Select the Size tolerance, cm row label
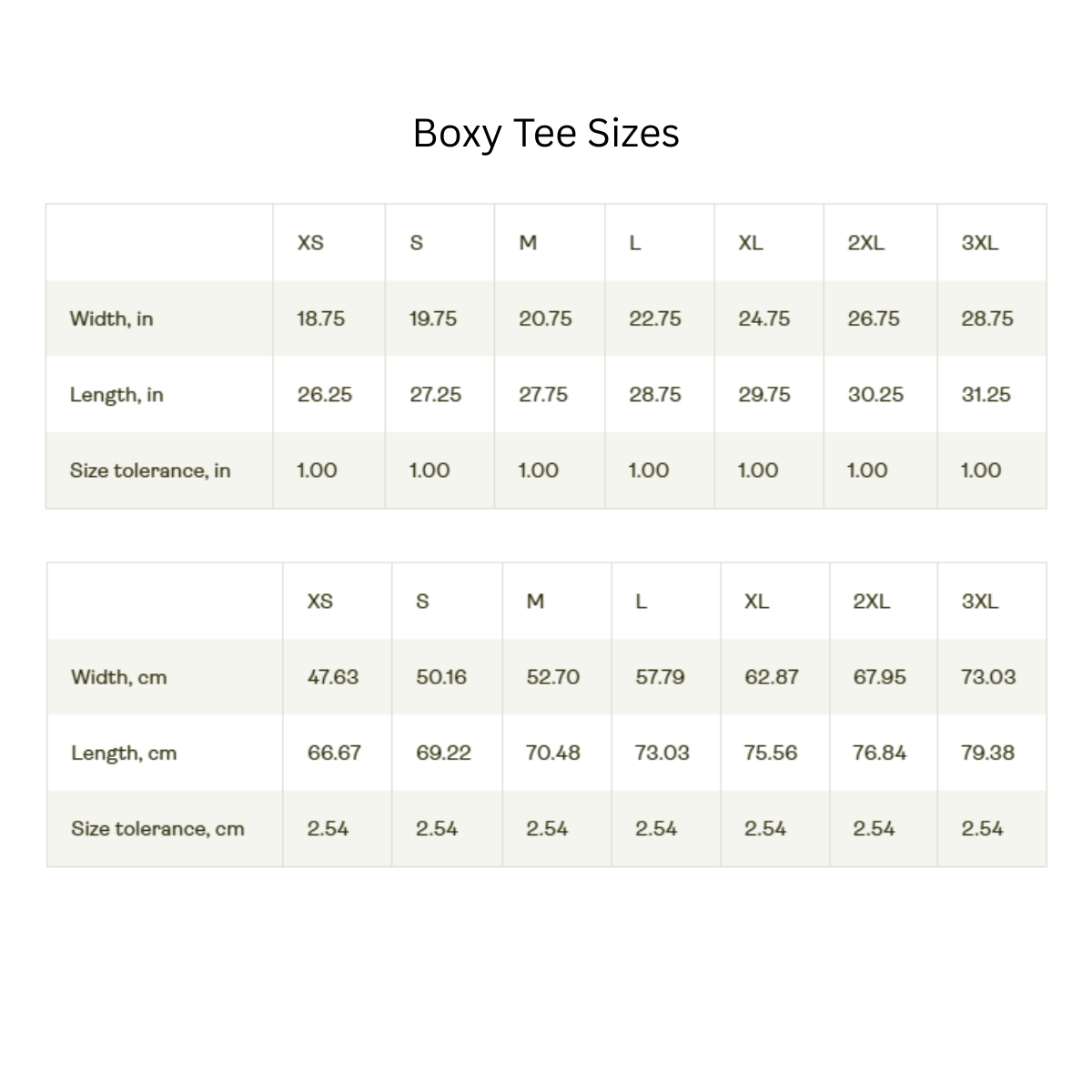 tap(157, 829)
